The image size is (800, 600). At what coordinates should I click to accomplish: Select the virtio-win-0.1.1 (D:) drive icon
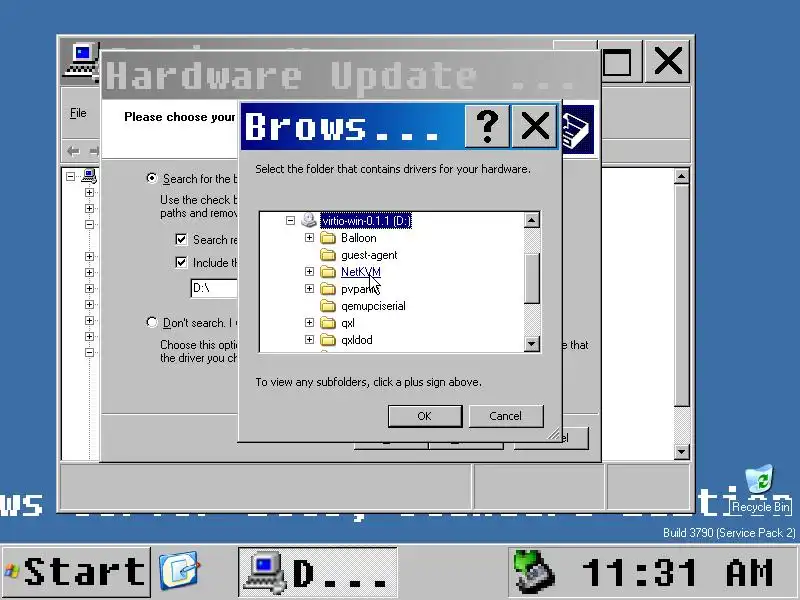pos(309,220)
